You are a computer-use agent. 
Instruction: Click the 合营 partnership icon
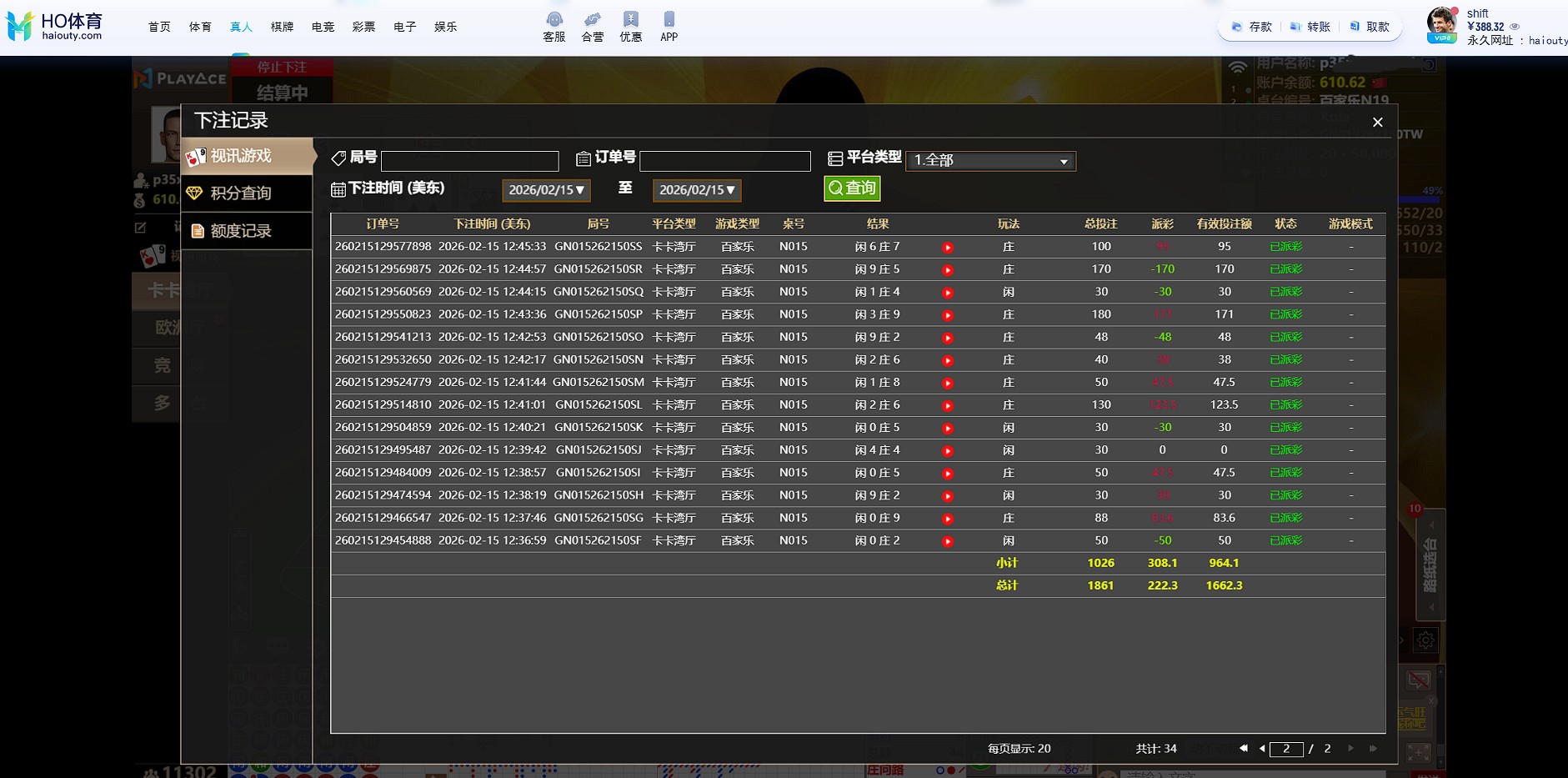(593, 26)
